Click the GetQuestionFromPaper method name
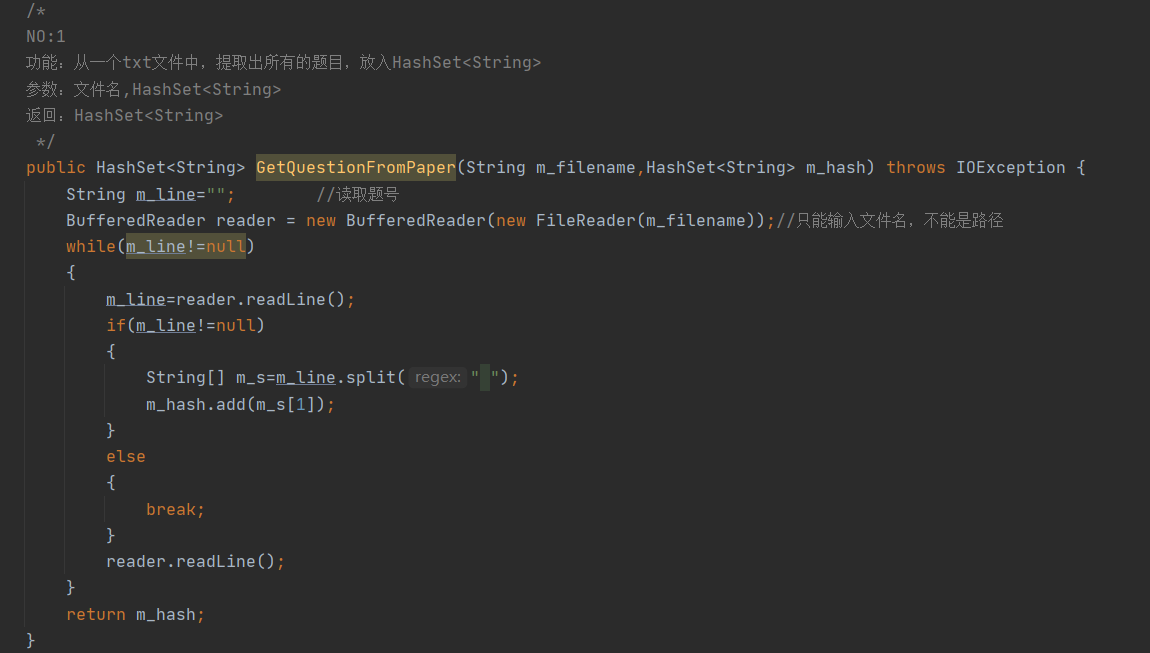This screenshot has width=1150, height=653. (x=356, y=167)
